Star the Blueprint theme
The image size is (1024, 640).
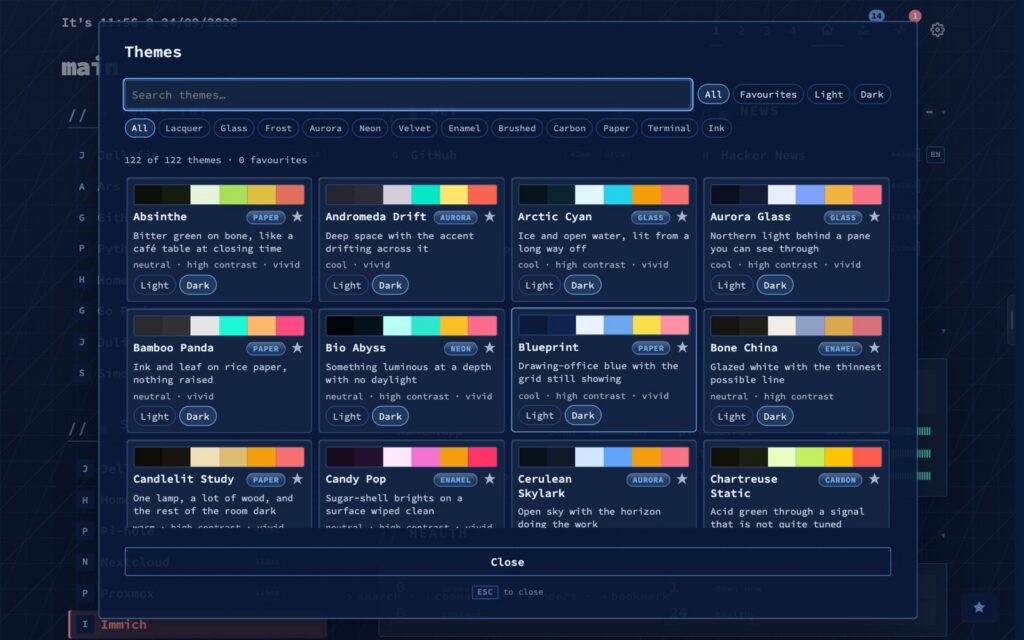pyautogui.click(x=682, y=347)
